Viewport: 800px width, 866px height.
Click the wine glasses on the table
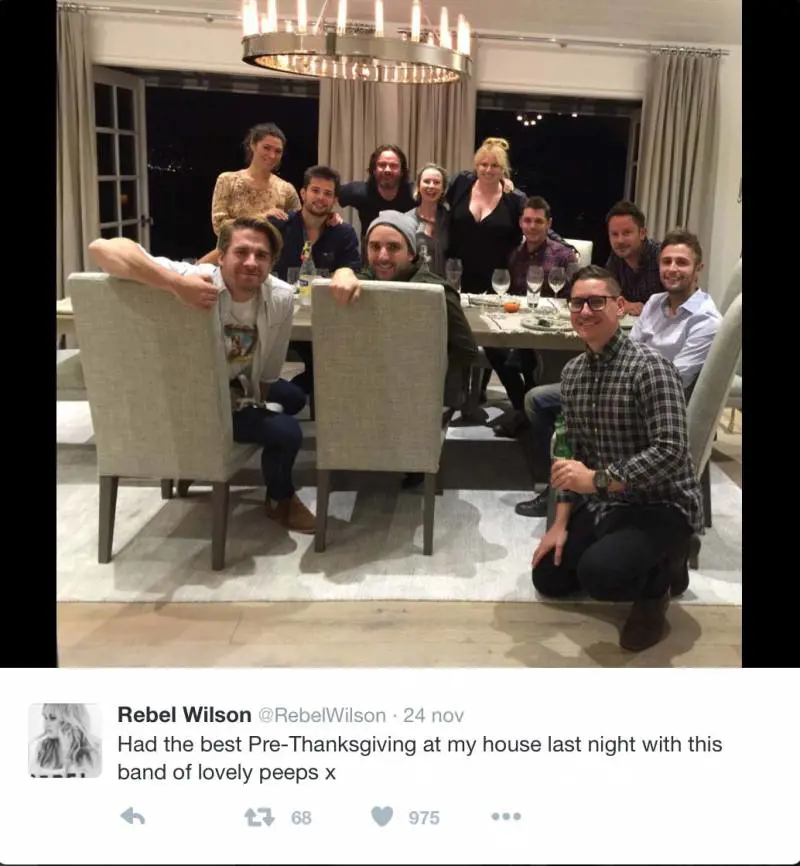click(x=529, y=284)
